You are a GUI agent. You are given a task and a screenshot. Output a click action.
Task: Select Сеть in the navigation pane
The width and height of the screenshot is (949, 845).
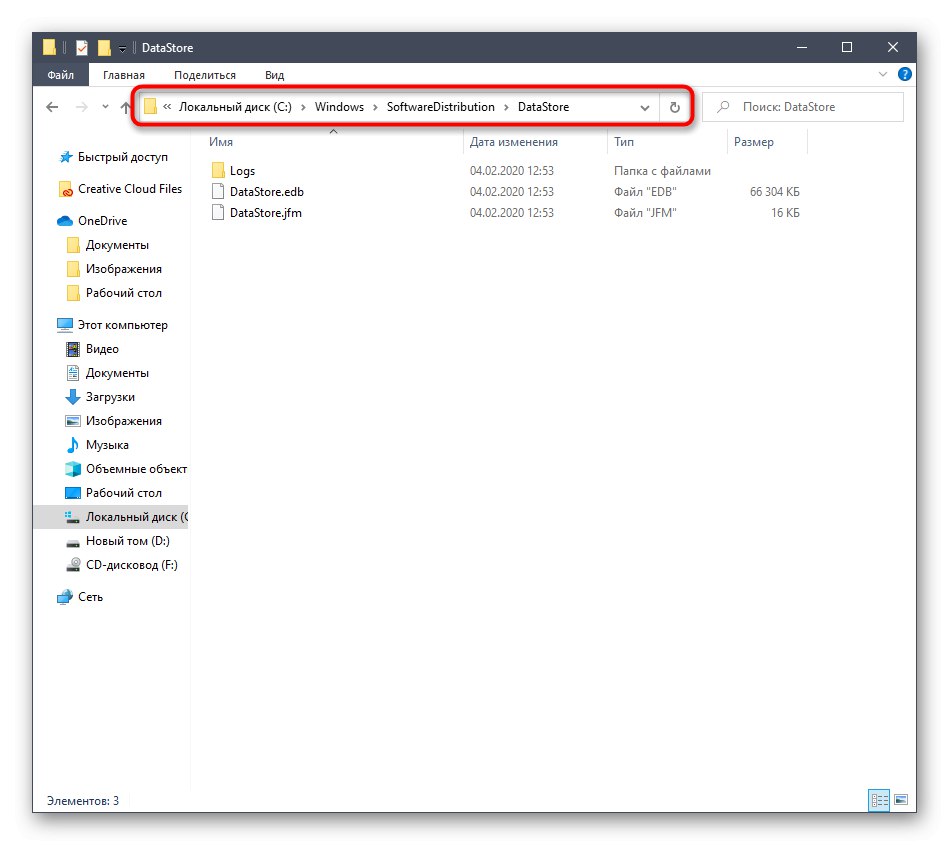pos(90,597)
